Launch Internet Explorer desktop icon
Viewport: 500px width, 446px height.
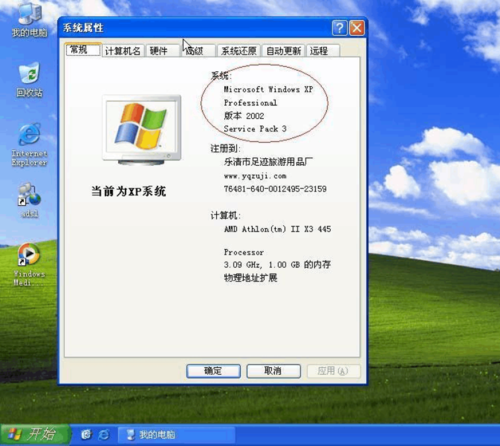[29, 144]
